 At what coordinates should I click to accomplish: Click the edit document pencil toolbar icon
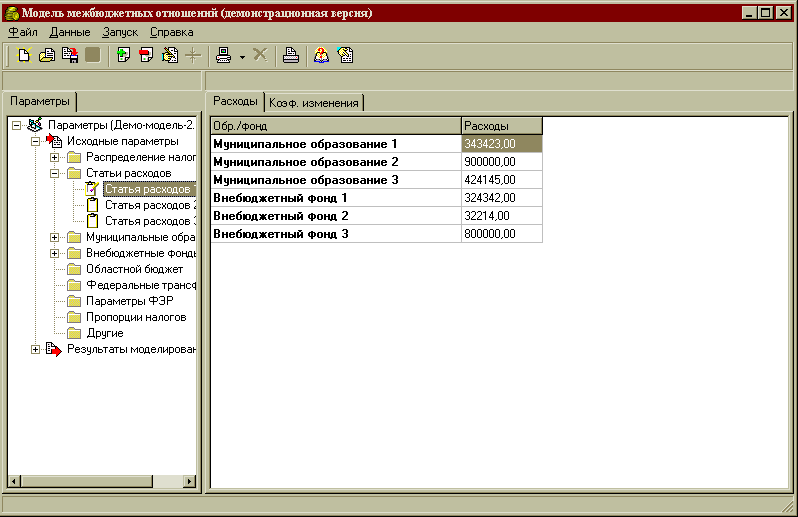point(169,56)
